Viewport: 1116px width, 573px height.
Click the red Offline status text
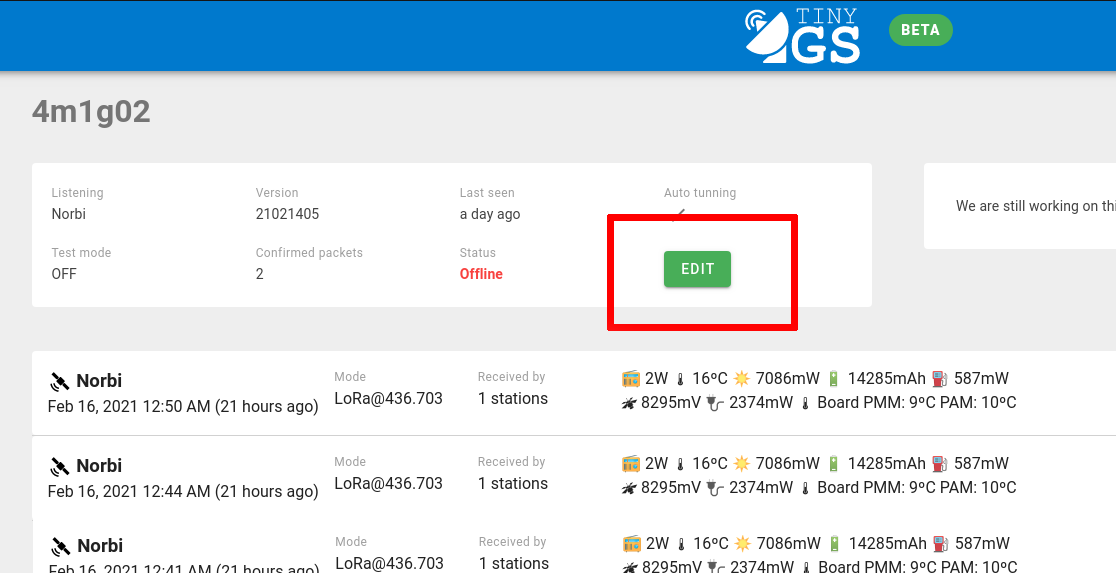[x=481, y=274]
